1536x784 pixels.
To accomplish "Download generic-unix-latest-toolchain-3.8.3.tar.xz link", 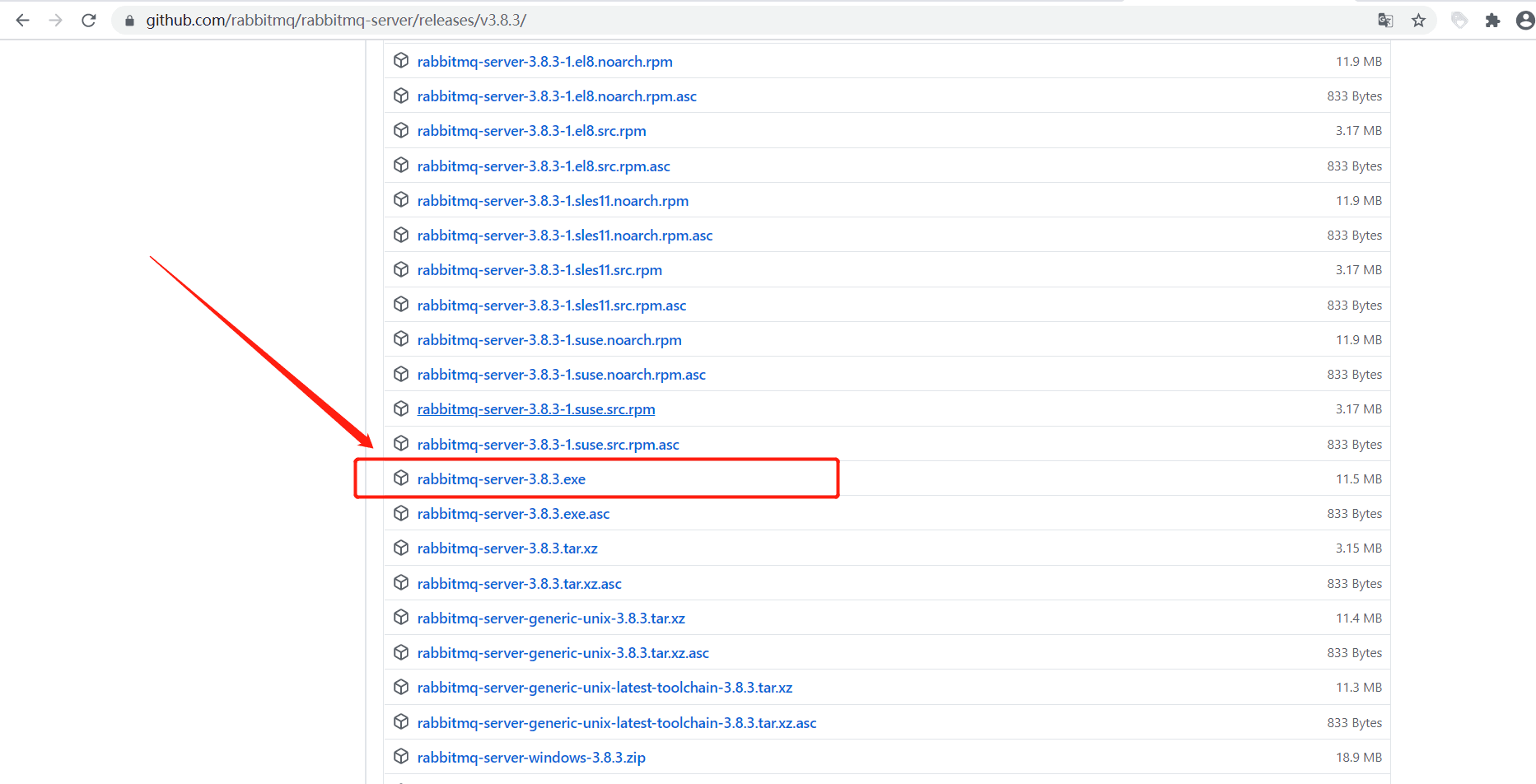I will pyautogui.click(x=605, y=688).
